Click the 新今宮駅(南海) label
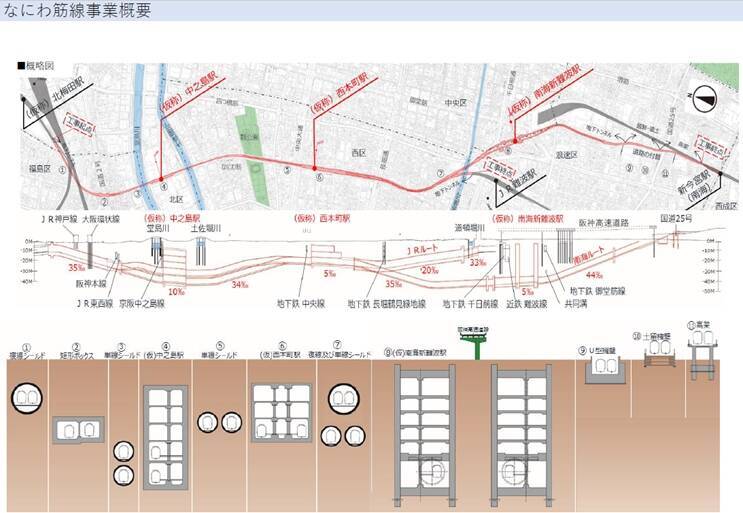 click(697, 186)
